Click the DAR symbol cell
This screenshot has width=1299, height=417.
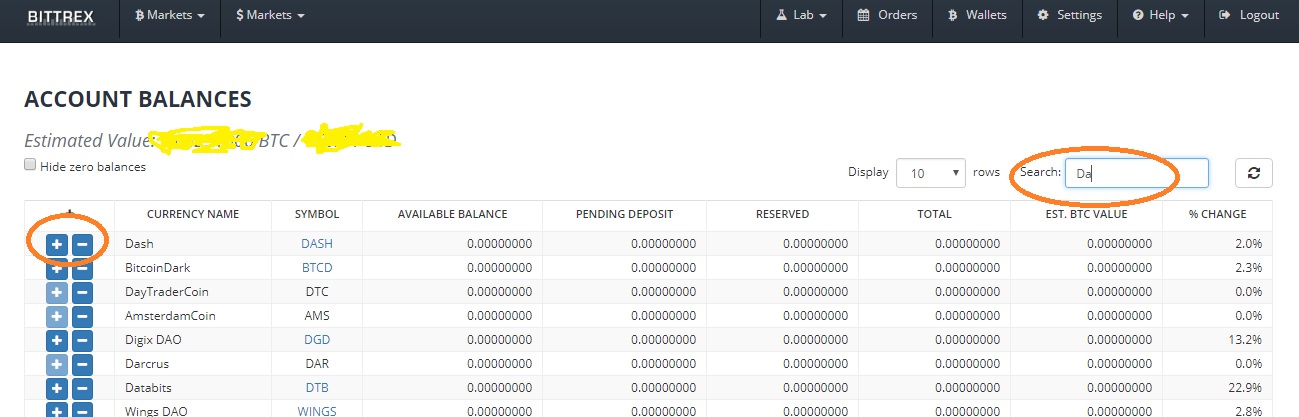click(x=317, y=363)
